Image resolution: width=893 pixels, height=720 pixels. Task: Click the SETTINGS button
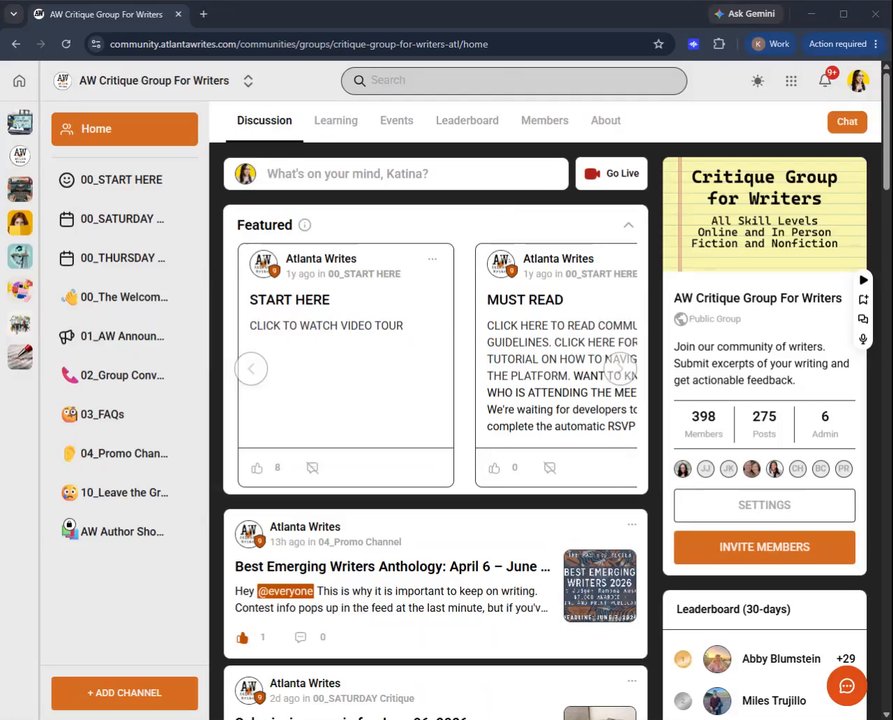(x=764, y=505)
